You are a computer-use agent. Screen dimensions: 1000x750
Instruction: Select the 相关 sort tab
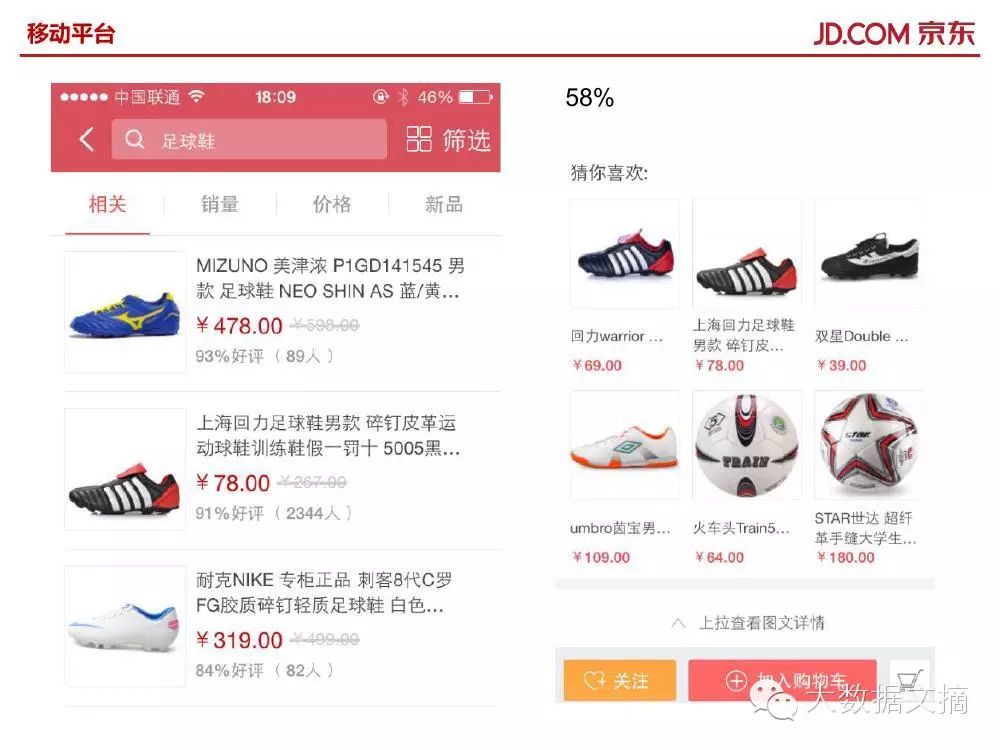pyautogui.click(x=107, y=204)
